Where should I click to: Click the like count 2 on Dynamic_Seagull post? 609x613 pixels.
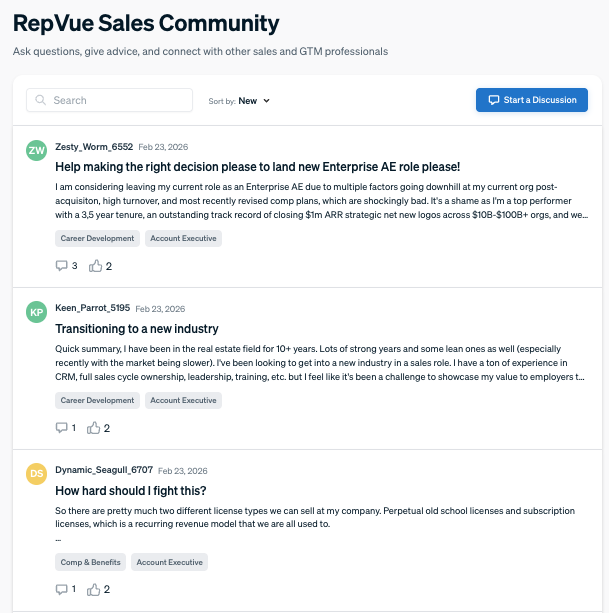point(107,589)
